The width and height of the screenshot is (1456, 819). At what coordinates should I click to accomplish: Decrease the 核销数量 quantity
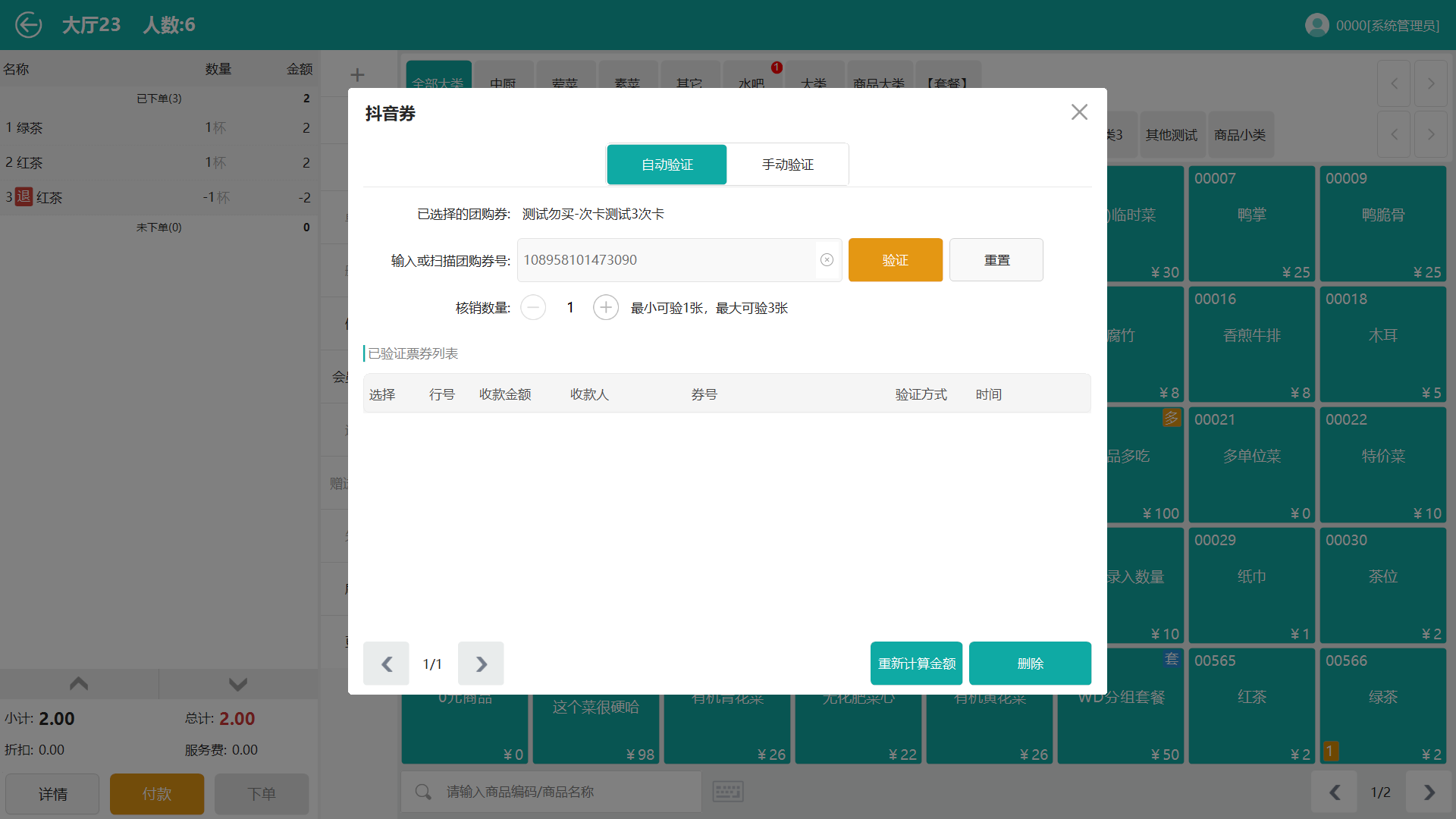533,308
